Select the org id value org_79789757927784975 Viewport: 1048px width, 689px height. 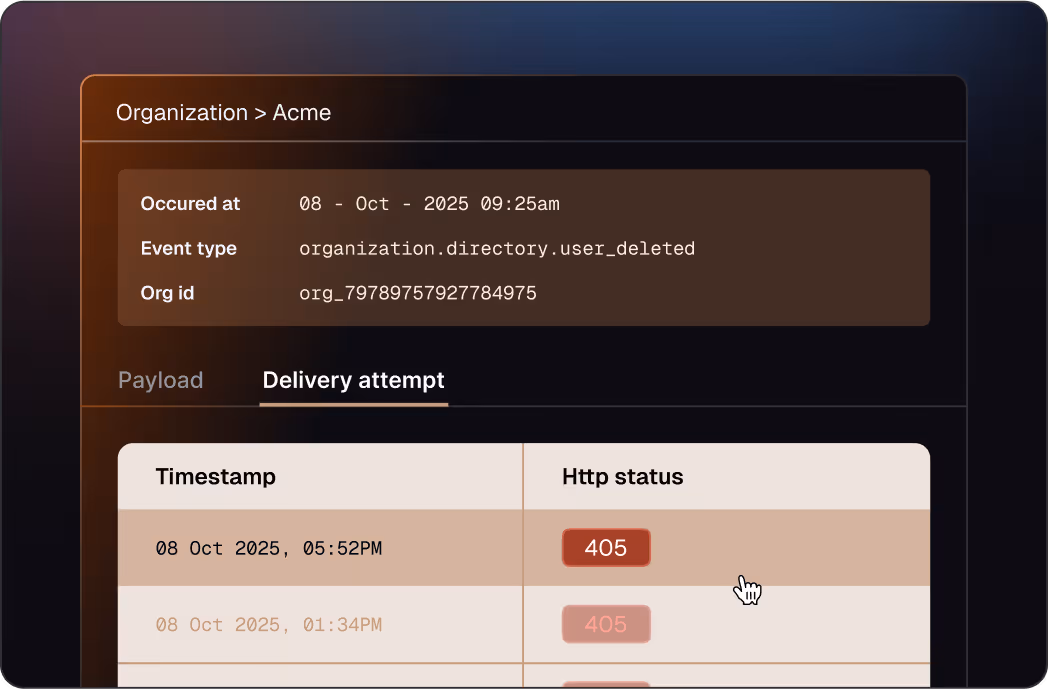(x=418, y=293)
